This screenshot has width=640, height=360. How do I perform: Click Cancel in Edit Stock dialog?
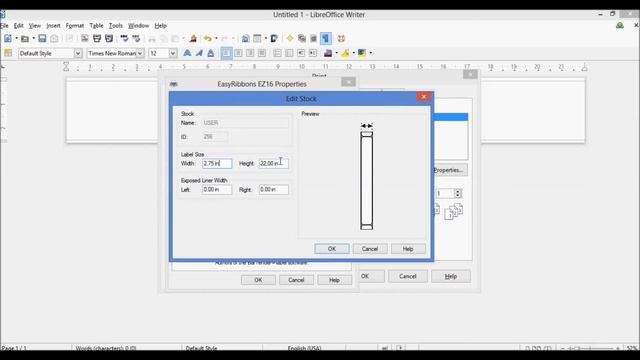(370, 249)
